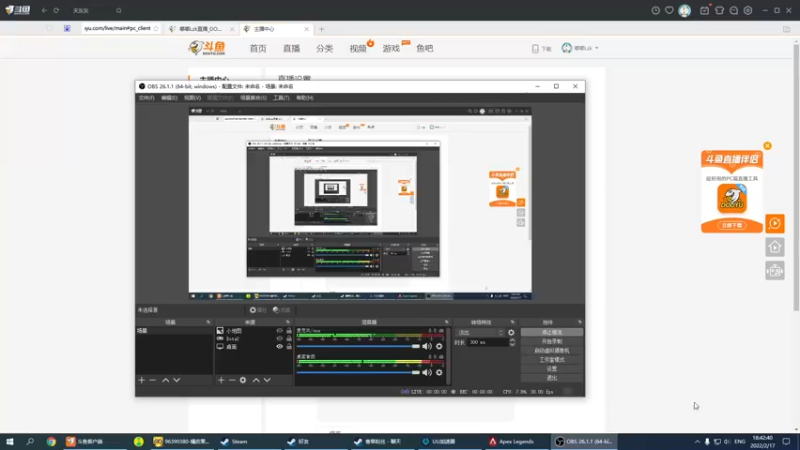The height and width of the screenshot is (450, 800).
Task: Click 启动虚拟摄像机 virtual camera button
Action: [x=552, y=351]
